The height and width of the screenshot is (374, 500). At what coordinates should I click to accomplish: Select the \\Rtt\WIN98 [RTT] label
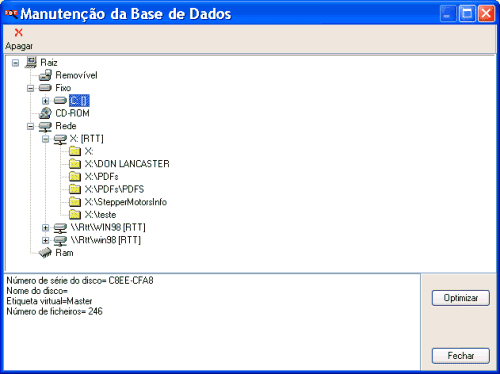click(108, 227)
